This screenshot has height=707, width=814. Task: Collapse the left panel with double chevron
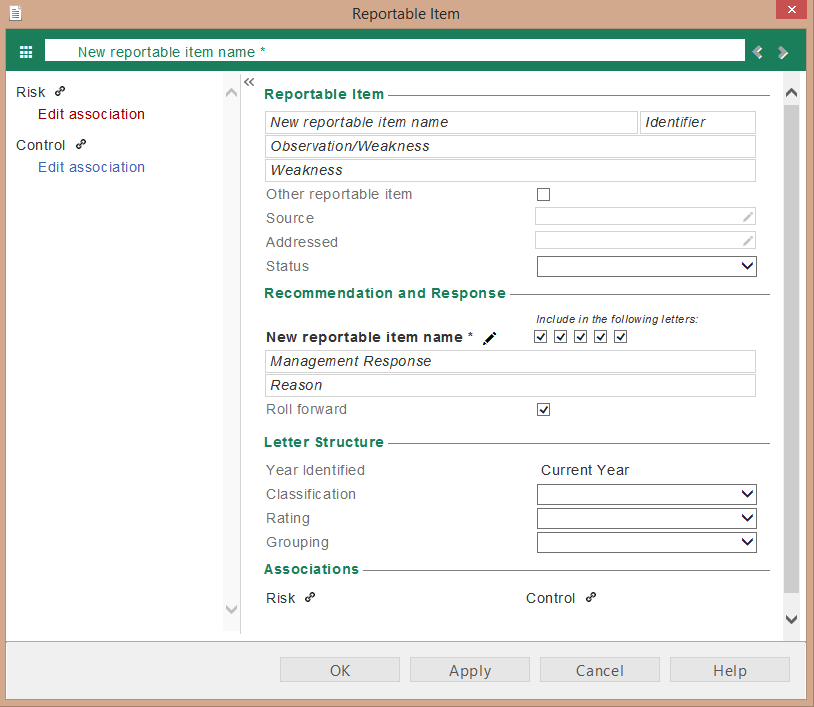click(x=249, y=81)
